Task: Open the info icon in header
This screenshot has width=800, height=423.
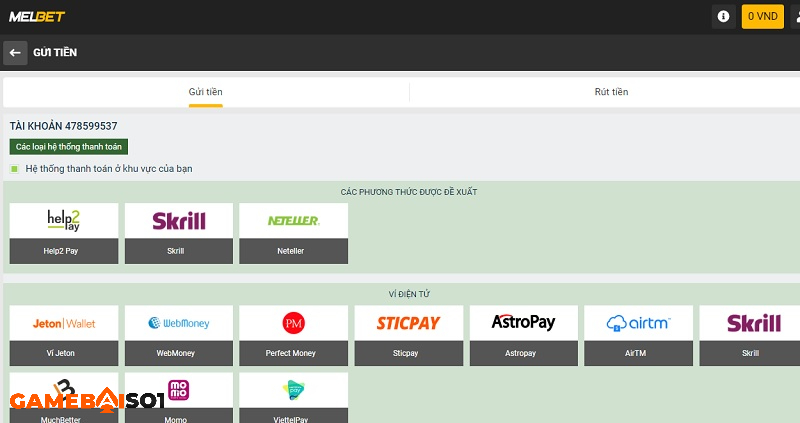Action: pyautogui.click(x=723, y=16)
